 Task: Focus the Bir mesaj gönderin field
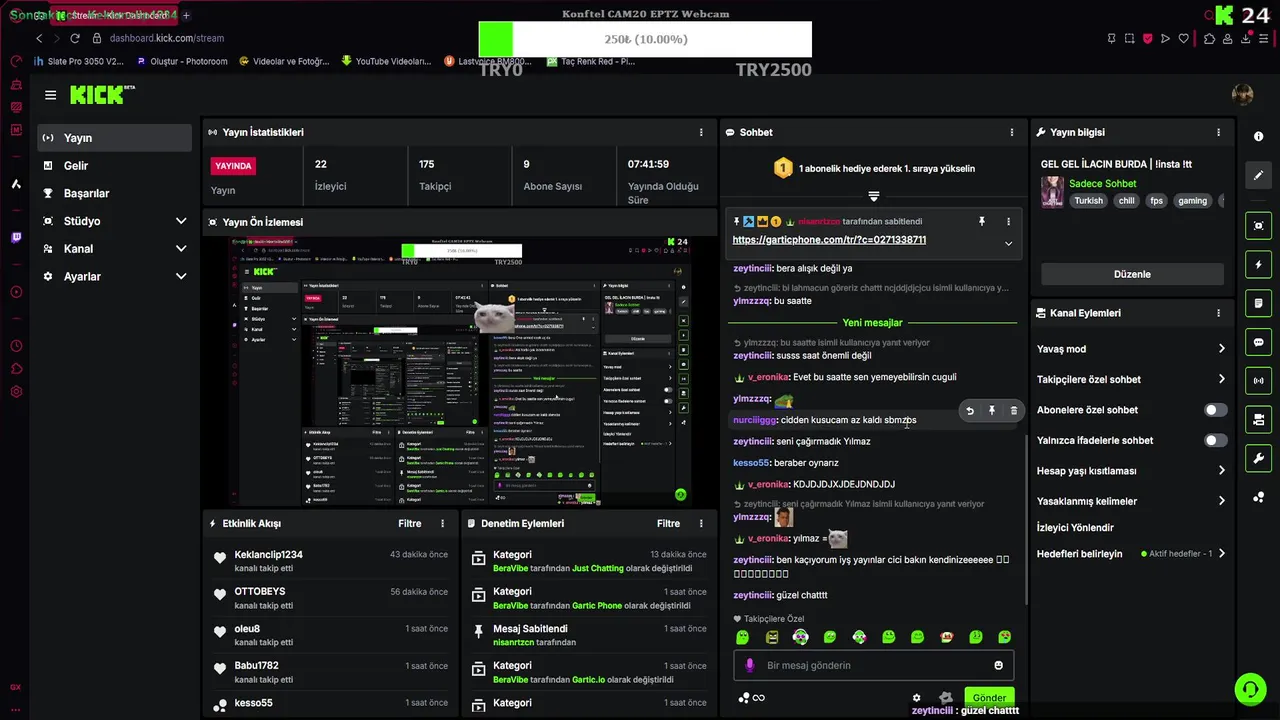click(x=873, y=665)
